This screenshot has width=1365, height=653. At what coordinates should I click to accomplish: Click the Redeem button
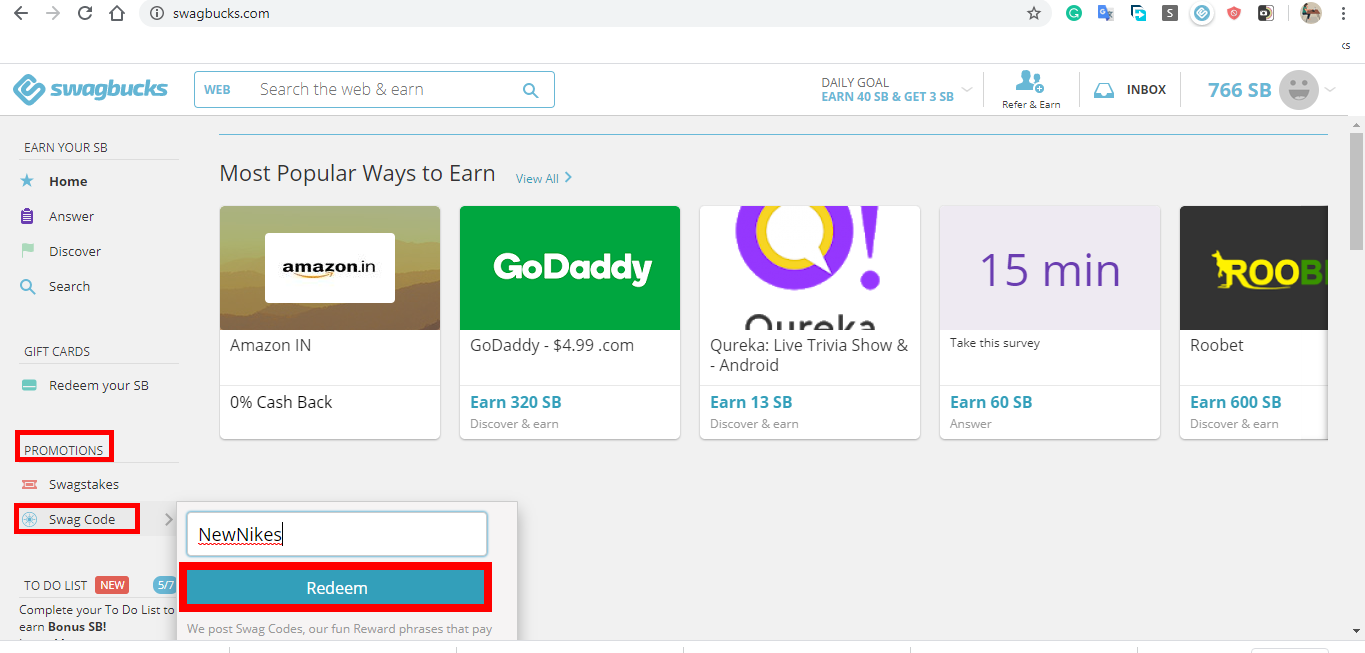336,588
